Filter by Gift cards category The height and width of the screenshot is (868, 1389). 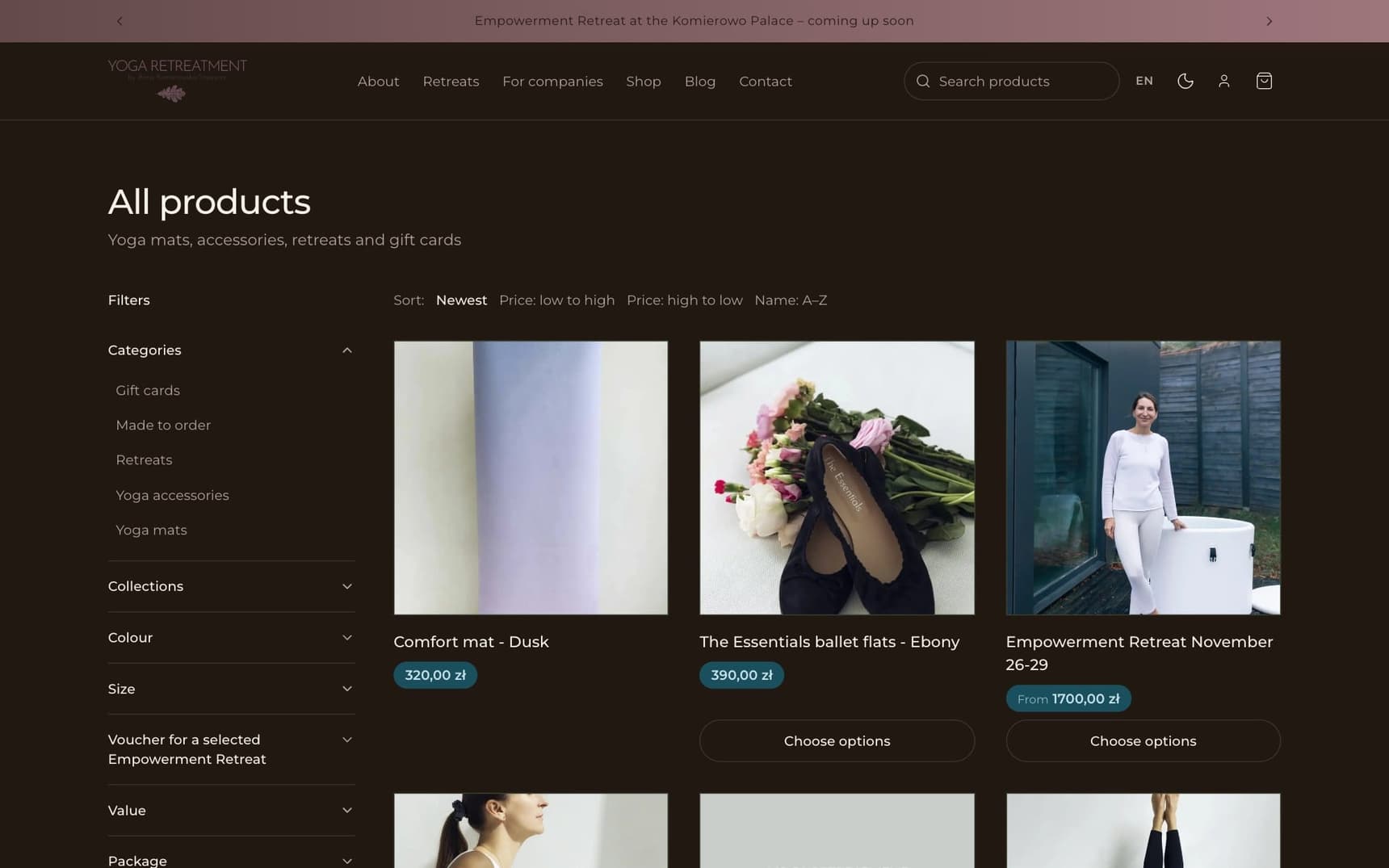148,390
